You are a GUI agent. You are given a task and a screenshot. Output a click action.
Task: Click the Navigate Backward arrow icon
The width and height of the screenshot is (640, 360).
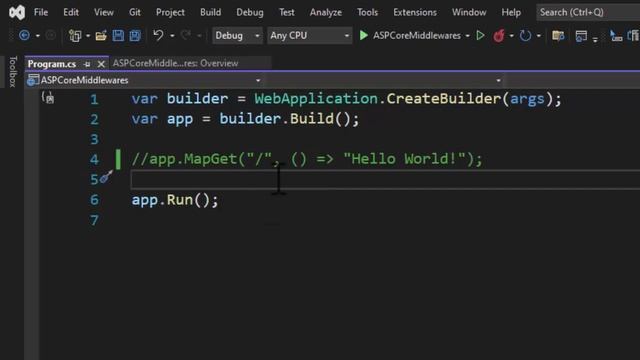pyautogui.click(x=24, y=36)
